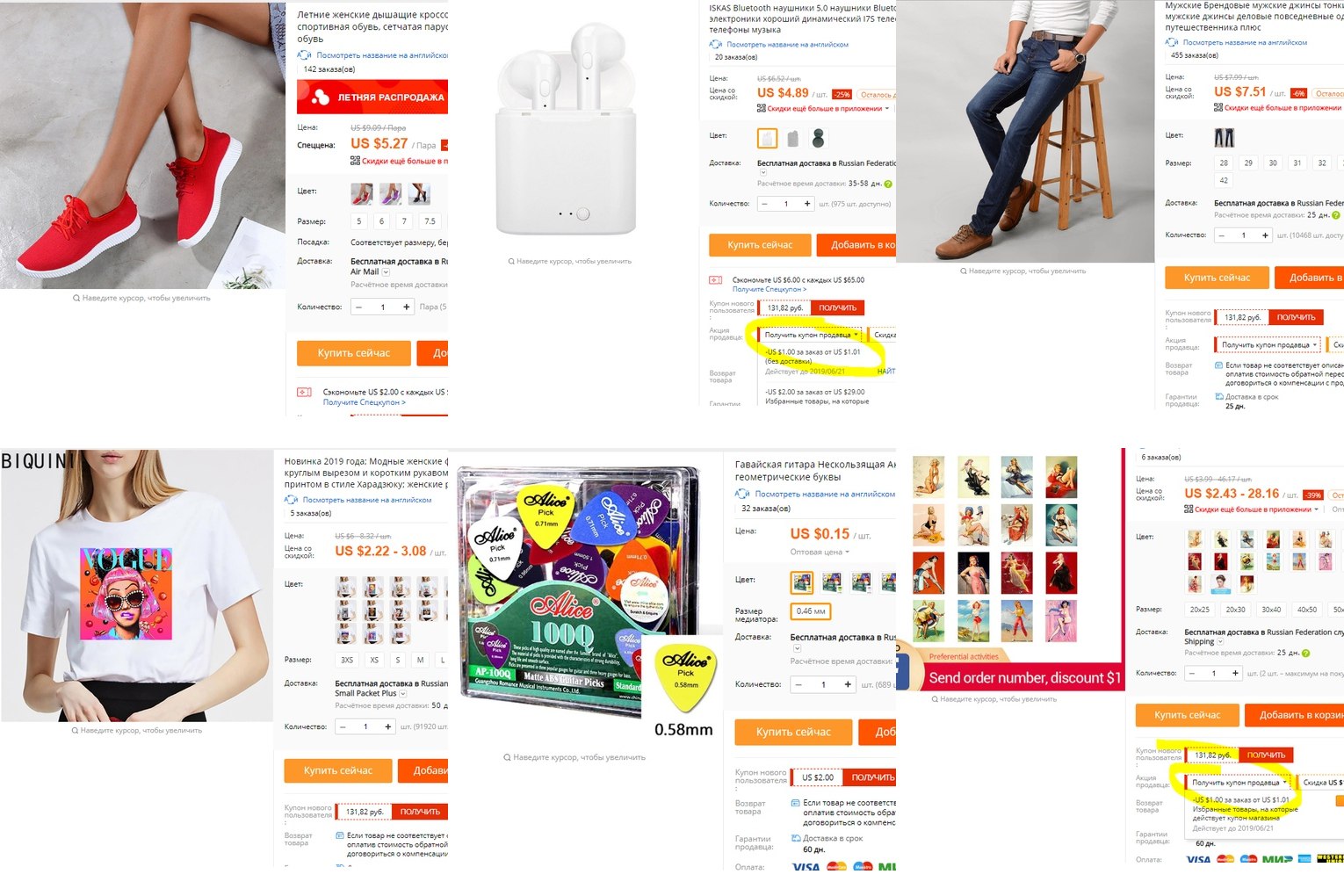Pick the purple sneakers color thumbnail
1344x896 pixels.
(x=391, y=193)
